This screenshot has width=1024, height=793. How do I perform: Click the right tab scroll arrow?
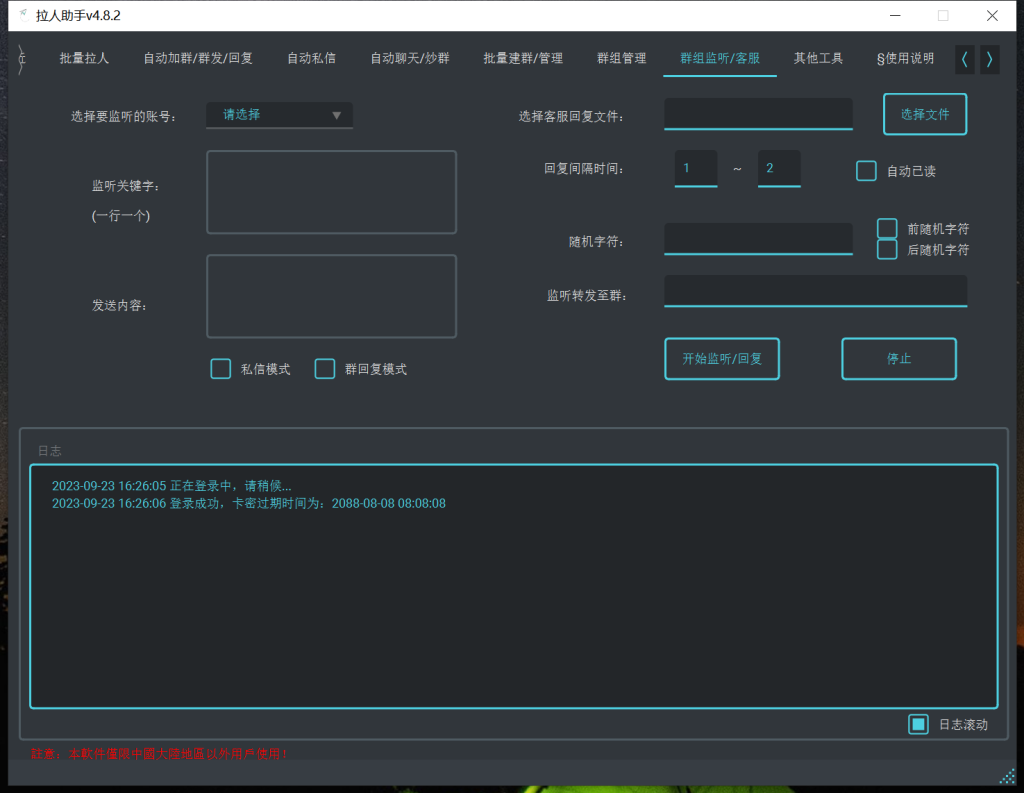click(x=989, y=59)
